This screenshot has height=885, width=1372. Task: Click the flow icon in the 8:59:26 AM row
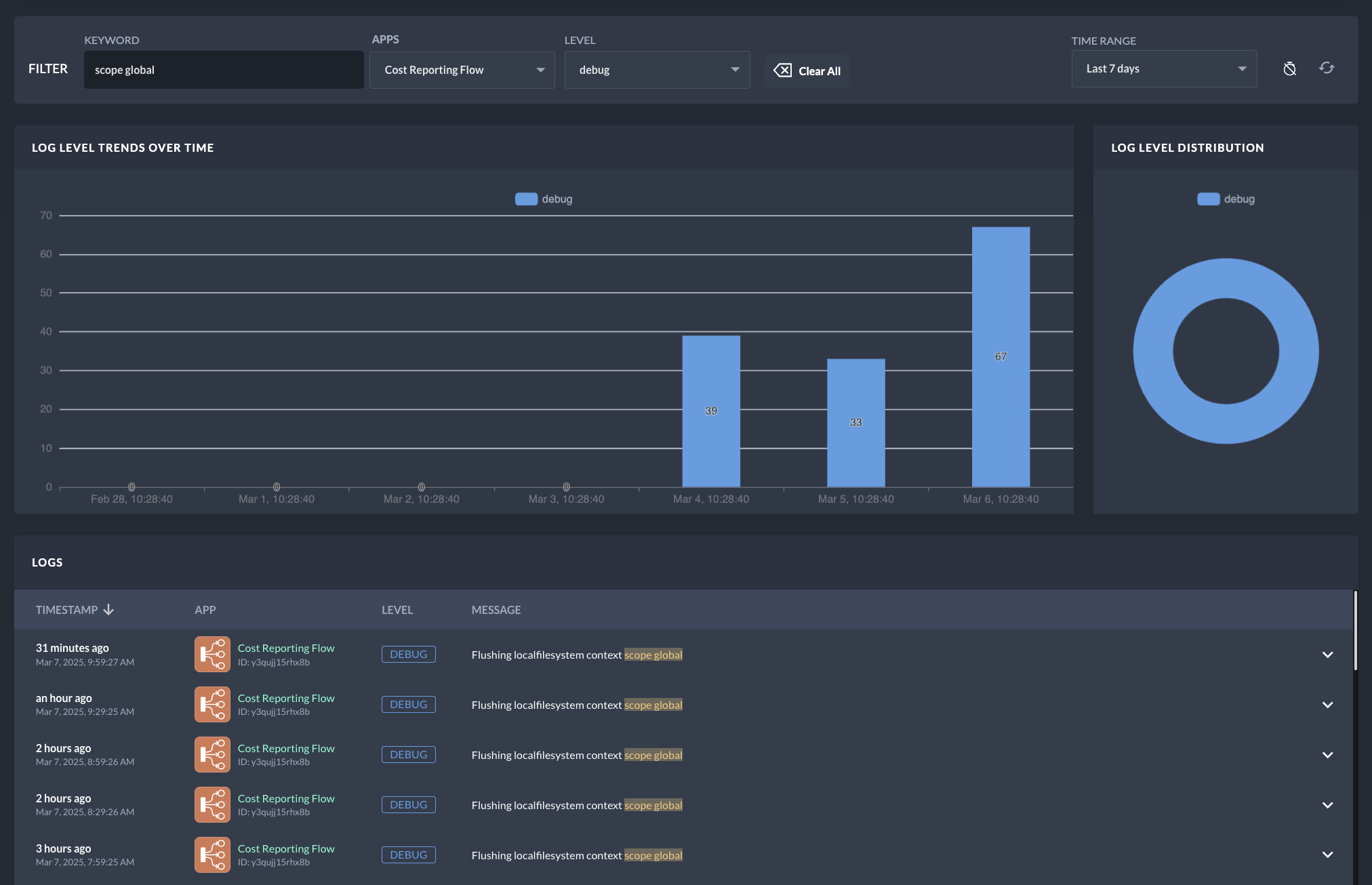point(212,755)
